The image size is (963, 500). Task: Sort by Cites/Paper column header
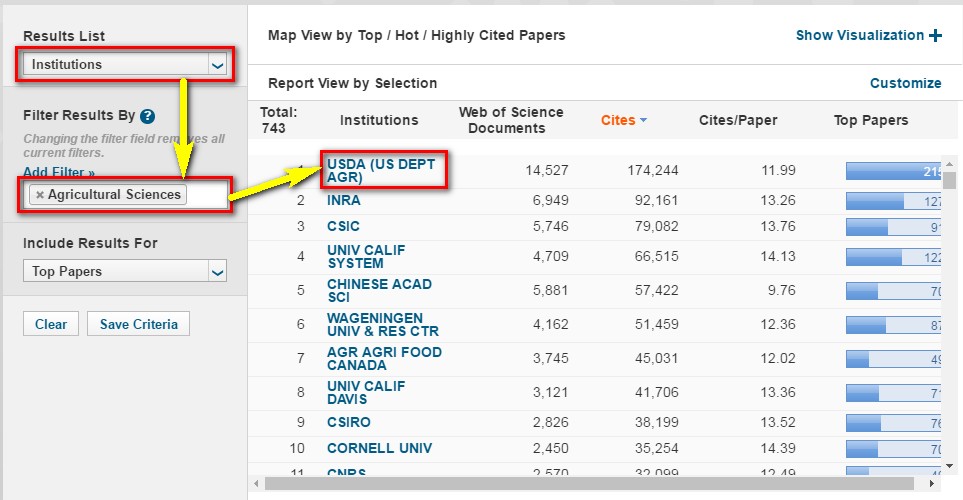pyautogui.click(x=738, y=120)
